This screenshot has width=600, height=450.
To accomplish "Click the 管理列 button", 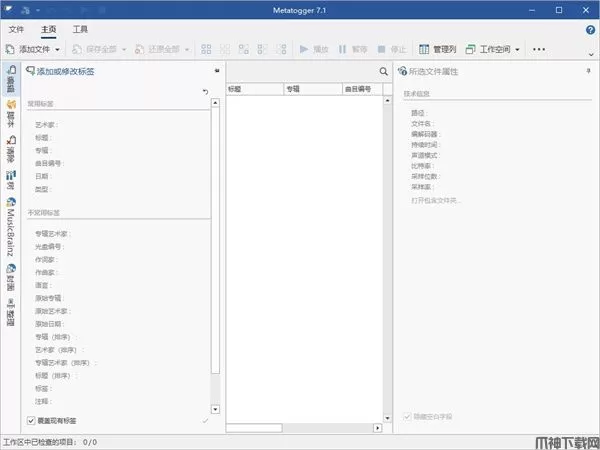I will click(x=438, y=49).
